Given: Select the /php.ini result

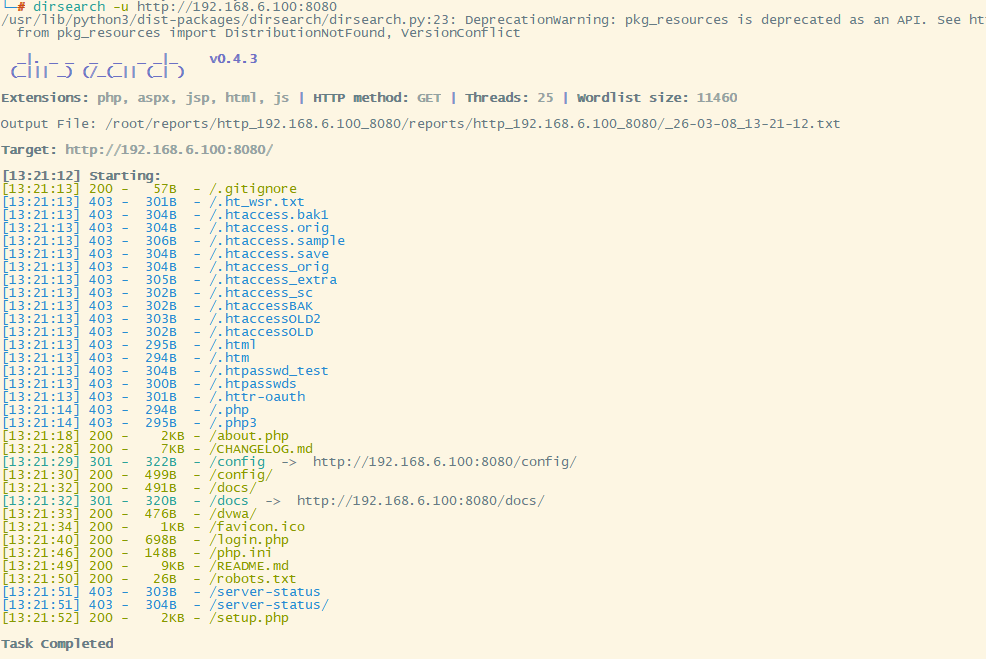Looking at the screenshot, I should (x=241, y=553).
